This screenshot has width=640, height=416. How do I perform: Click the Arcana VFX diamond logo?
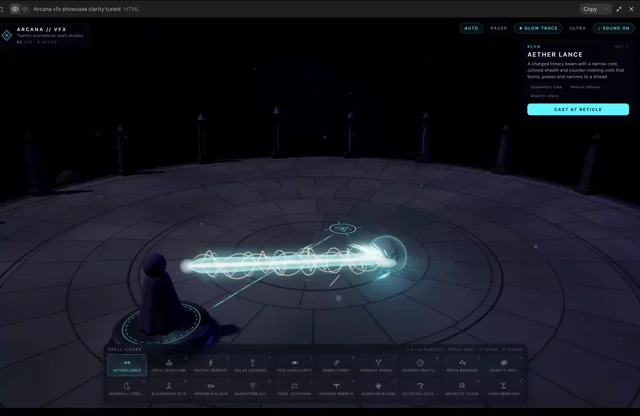pyautogui.click(x=7, y=36)
